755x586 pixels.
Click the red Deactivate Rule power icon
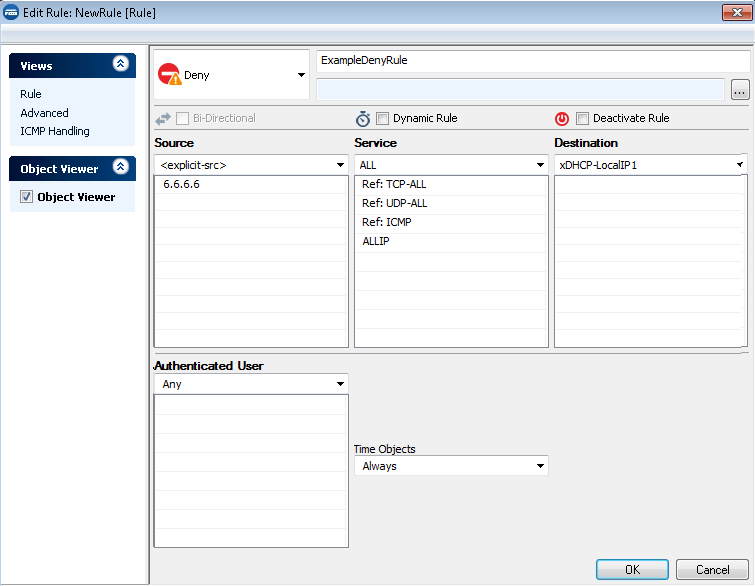point(561,118)
